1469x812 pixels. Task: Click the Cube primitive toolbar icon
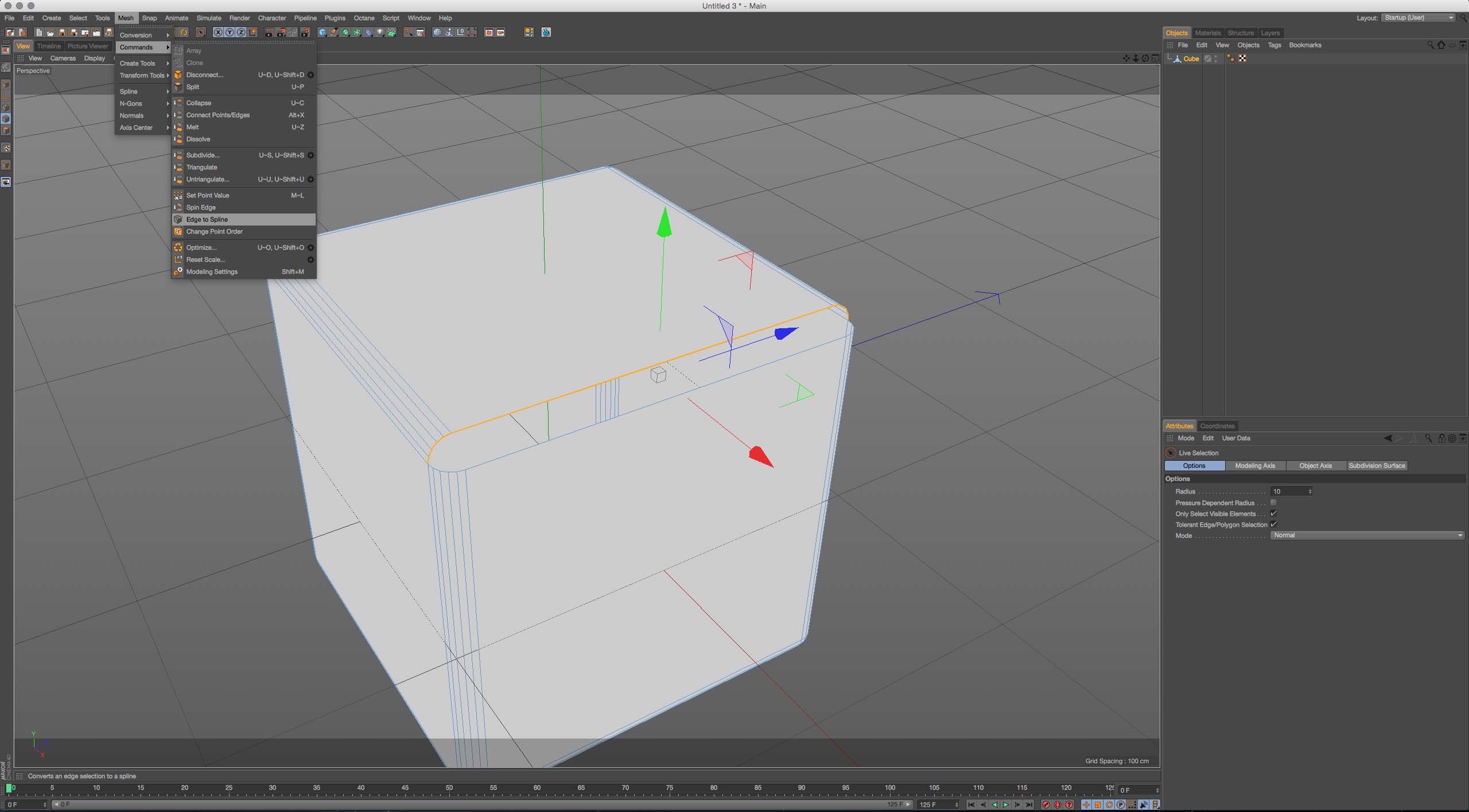tap(322, 33)
